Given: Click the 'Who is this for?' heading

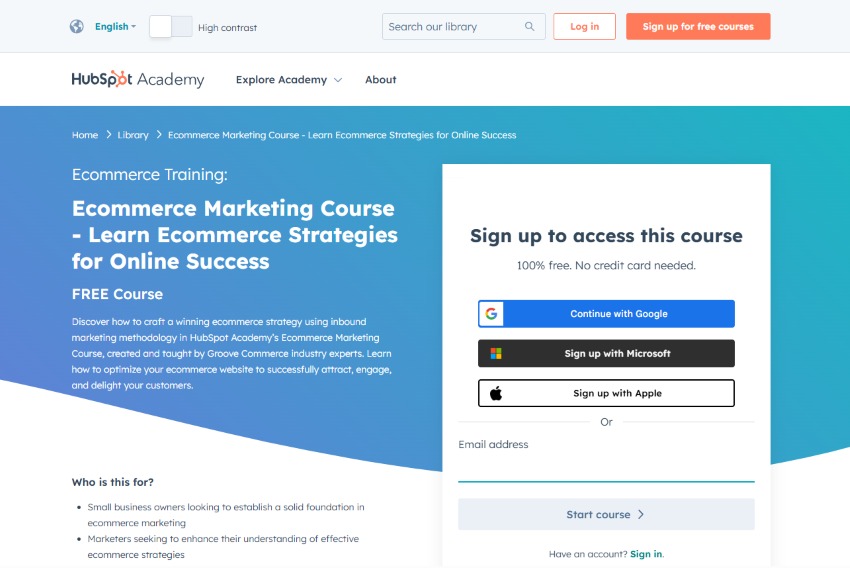Looking at the screenshot, I should [113, 482].
